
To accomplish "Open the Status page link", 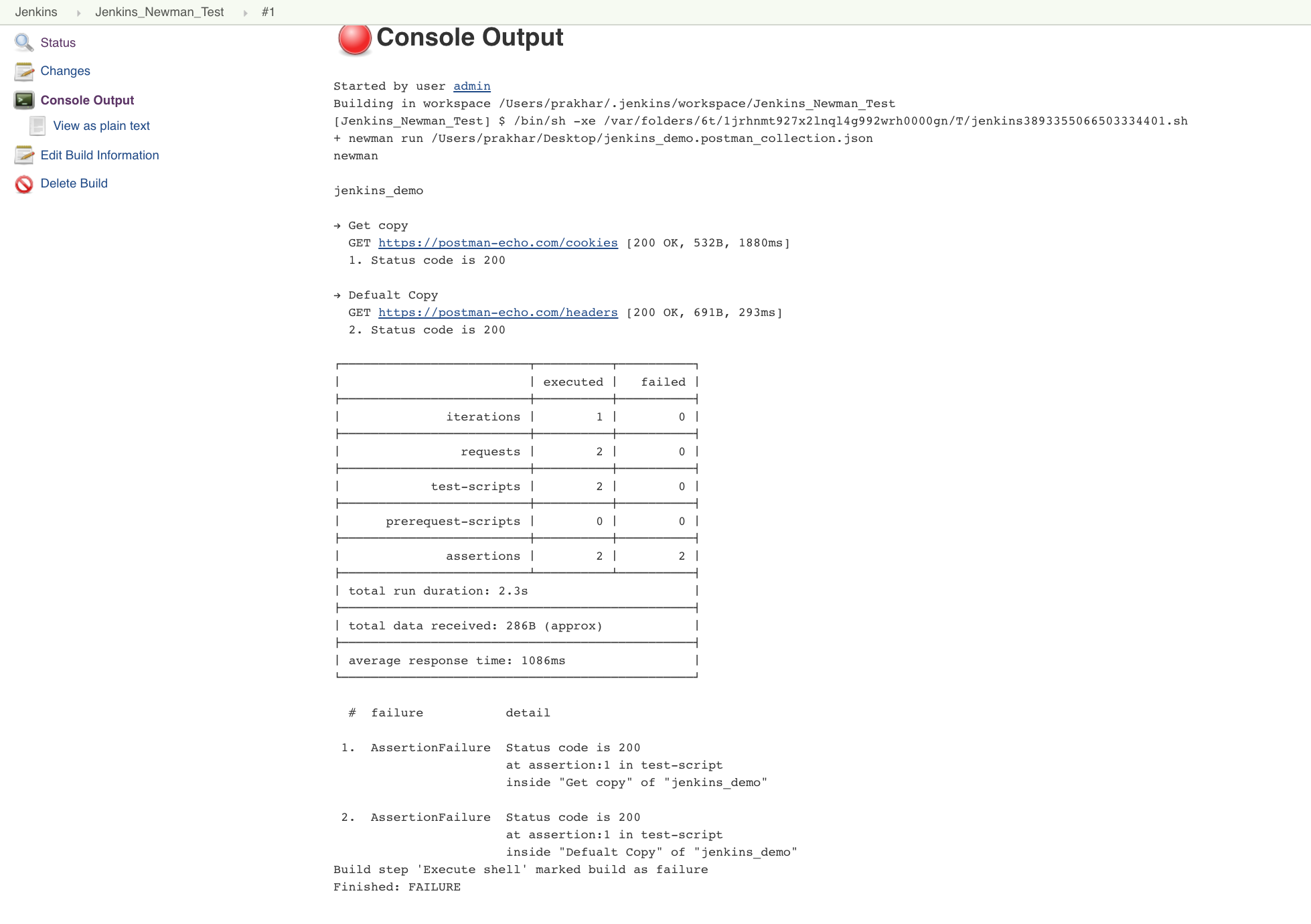I will [x=58, y=43].
